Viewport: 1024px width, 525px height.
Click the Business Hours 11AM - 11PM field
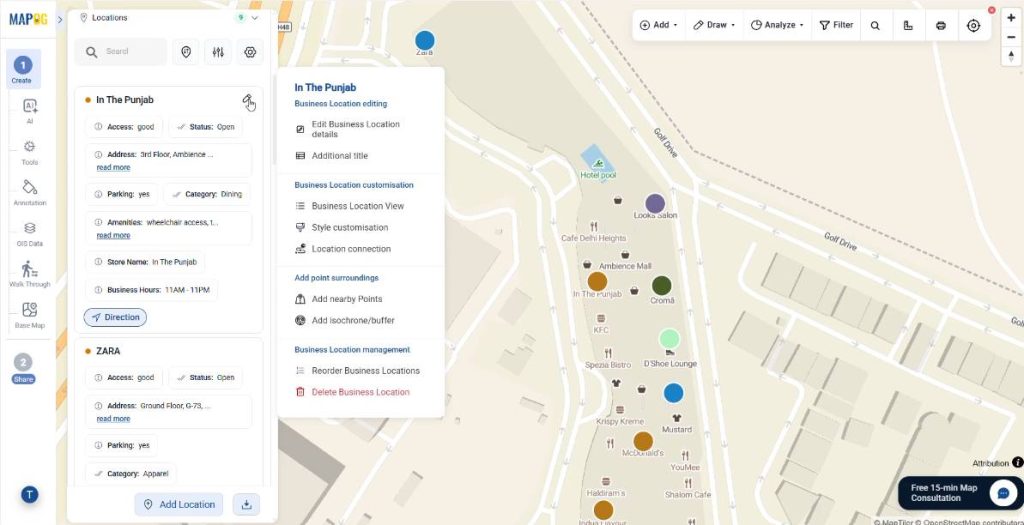(x=152, y=290)
